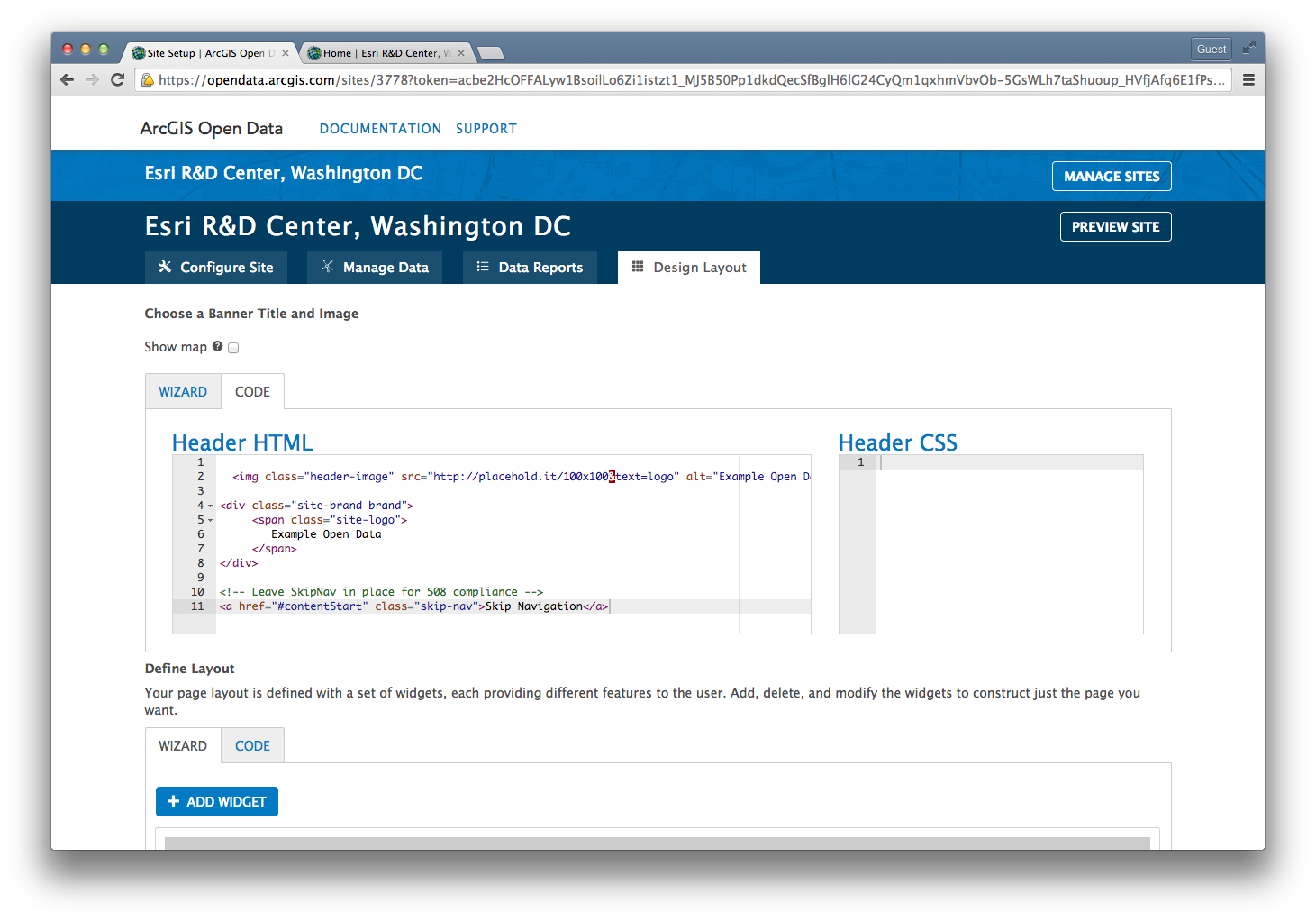Switch banner editor to WIZARD tab

pos(183,392)
